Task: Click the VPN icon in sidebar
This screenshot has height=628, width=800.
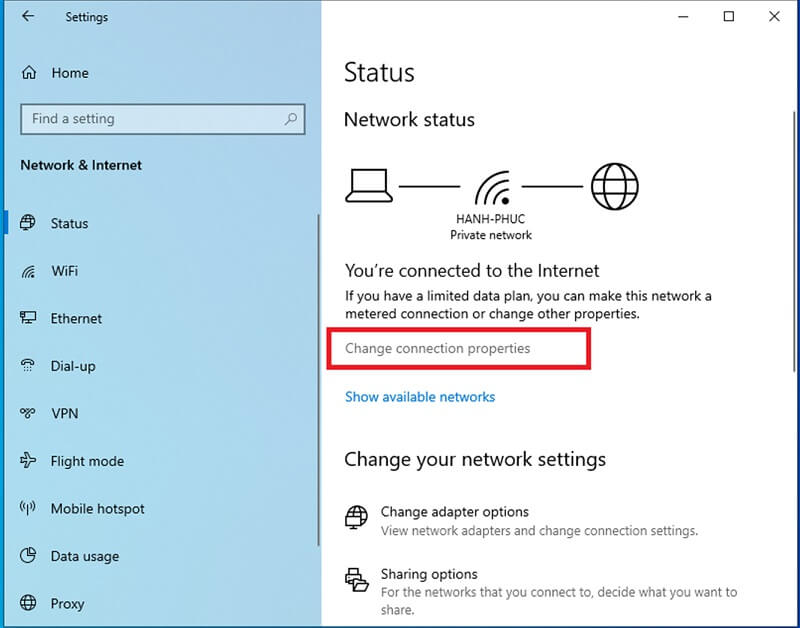Action: point(29,413)
